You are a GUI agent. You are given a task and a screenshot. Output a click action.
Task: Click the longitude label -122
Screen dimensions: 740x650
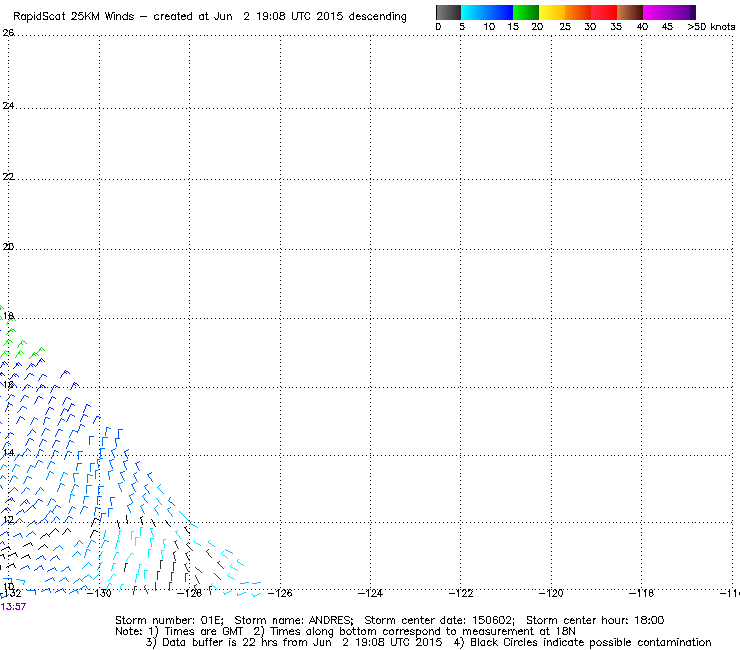(x=461, y=593)
